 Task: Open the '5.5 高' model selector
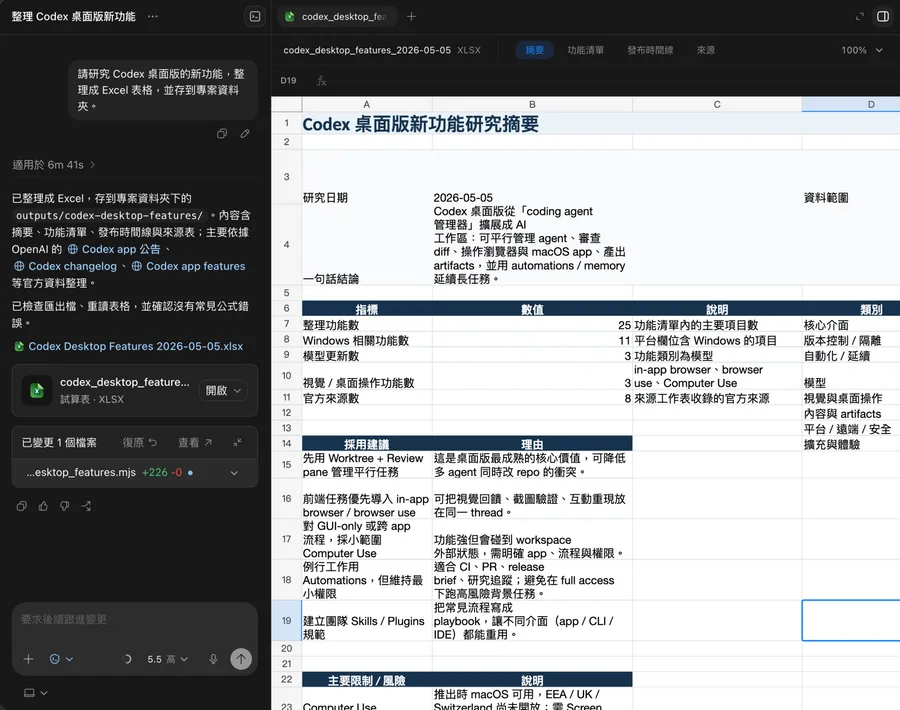(167, 659)
